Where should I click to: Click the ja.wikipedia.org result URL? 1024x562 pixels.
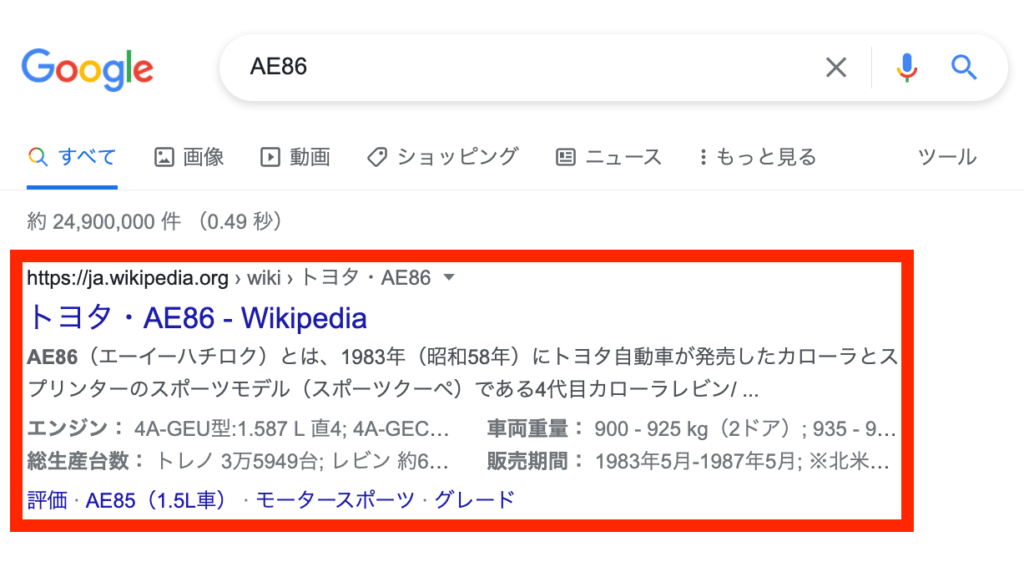[128, 277]
